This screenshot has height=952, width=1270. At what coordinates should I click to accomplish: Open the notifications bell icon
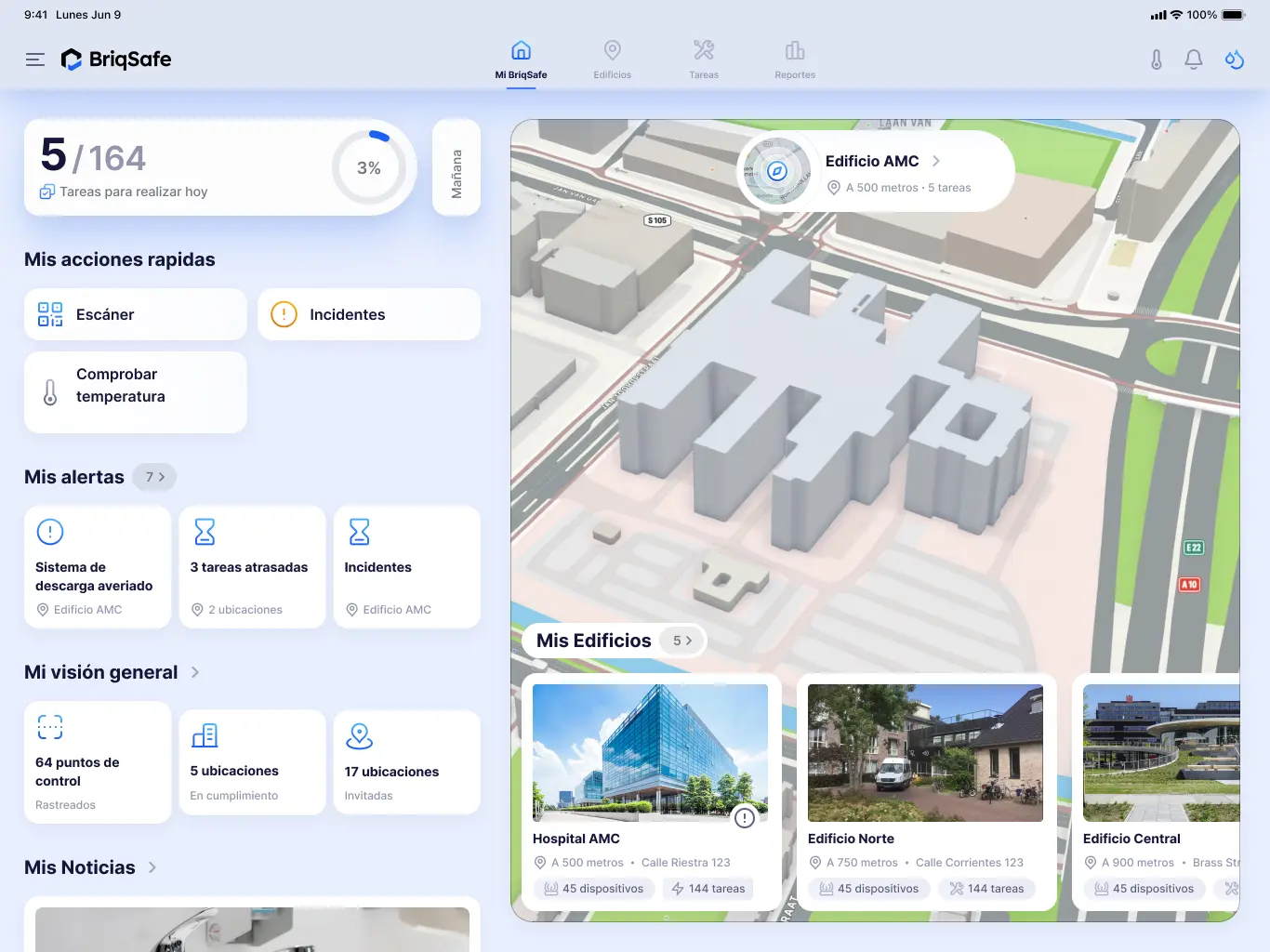click(x=1194, y=59)
